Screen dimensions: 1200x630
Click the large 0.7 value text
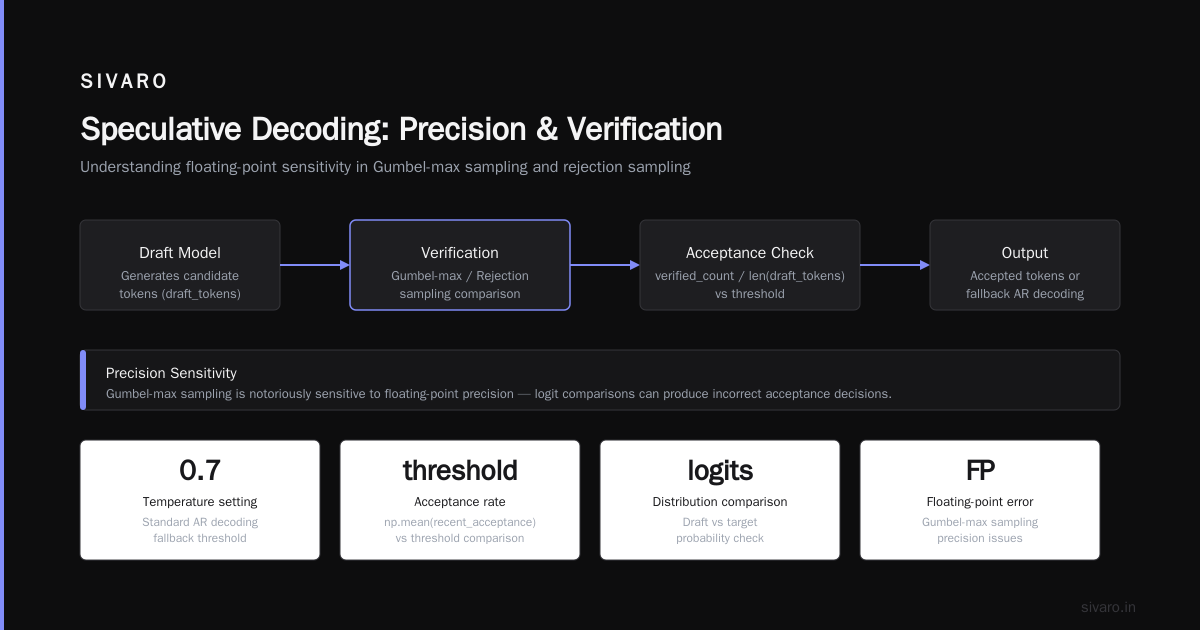coord(200,470)
